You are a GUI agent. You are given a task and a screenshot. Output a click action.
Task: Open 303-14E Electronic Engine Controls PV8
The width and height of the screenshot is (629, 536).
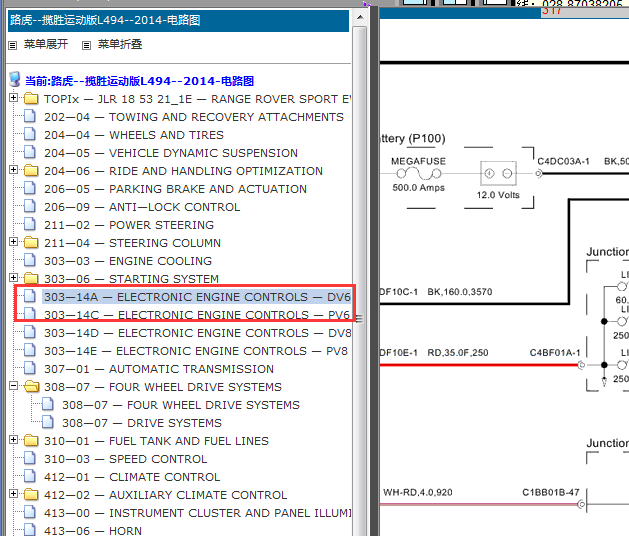coord(196,351)
